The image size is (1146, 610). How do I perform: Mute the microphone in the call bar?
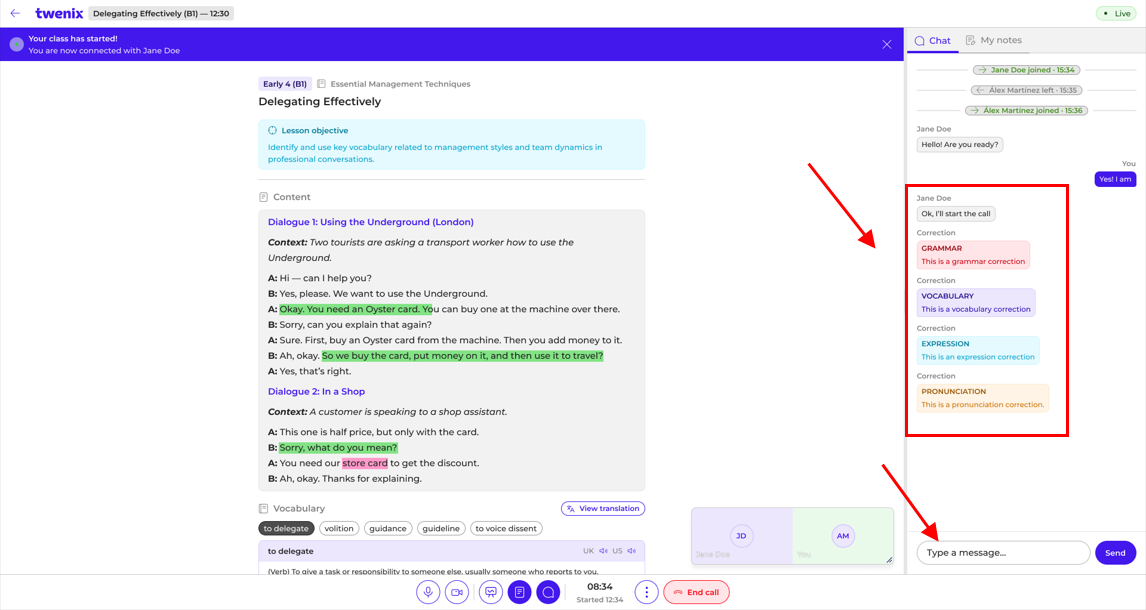click(428, 592)
